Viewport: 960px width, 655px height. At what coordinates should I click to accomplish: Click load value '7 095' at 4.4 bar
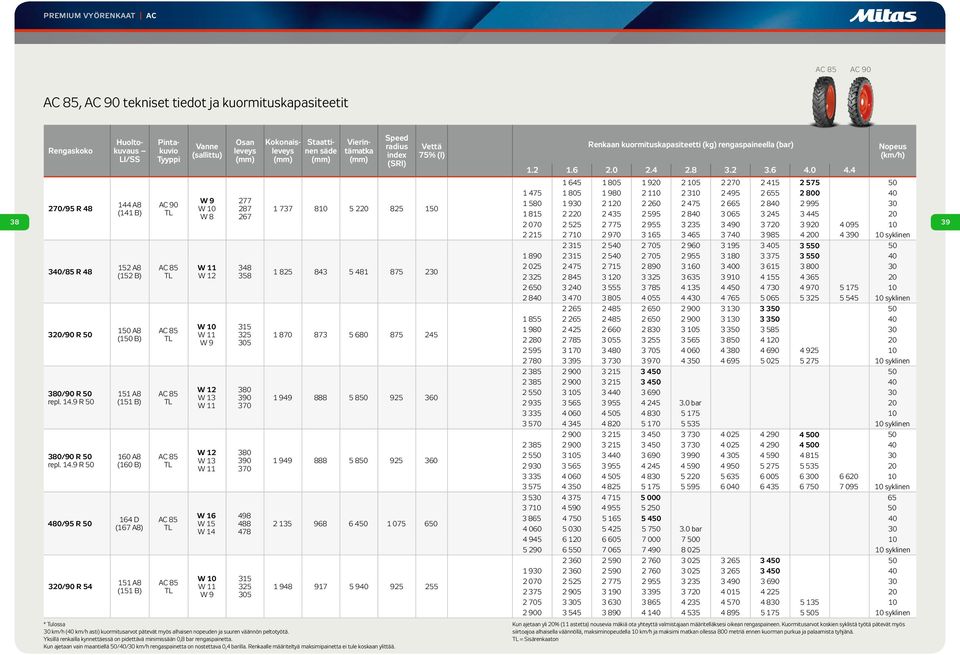(x=849, y=487)
